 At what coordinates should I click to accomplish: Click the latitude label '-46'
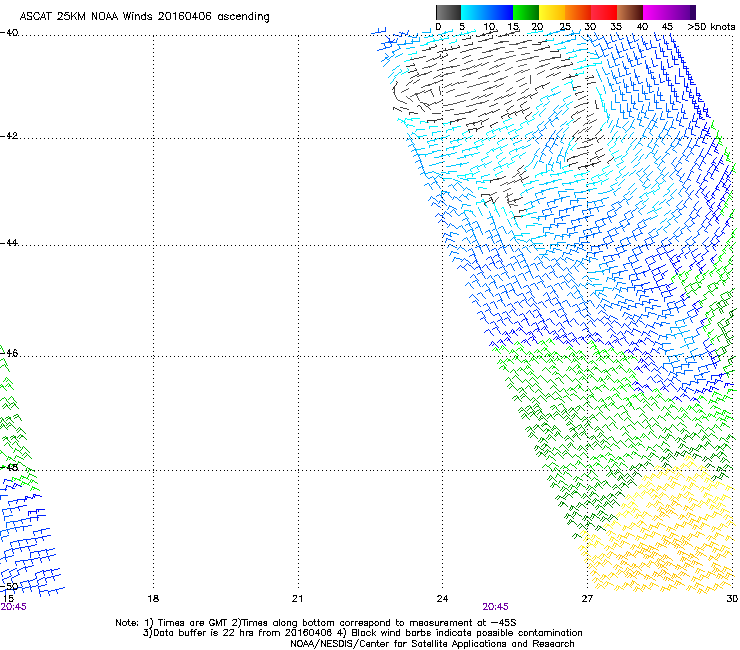[x=9, y=353]
